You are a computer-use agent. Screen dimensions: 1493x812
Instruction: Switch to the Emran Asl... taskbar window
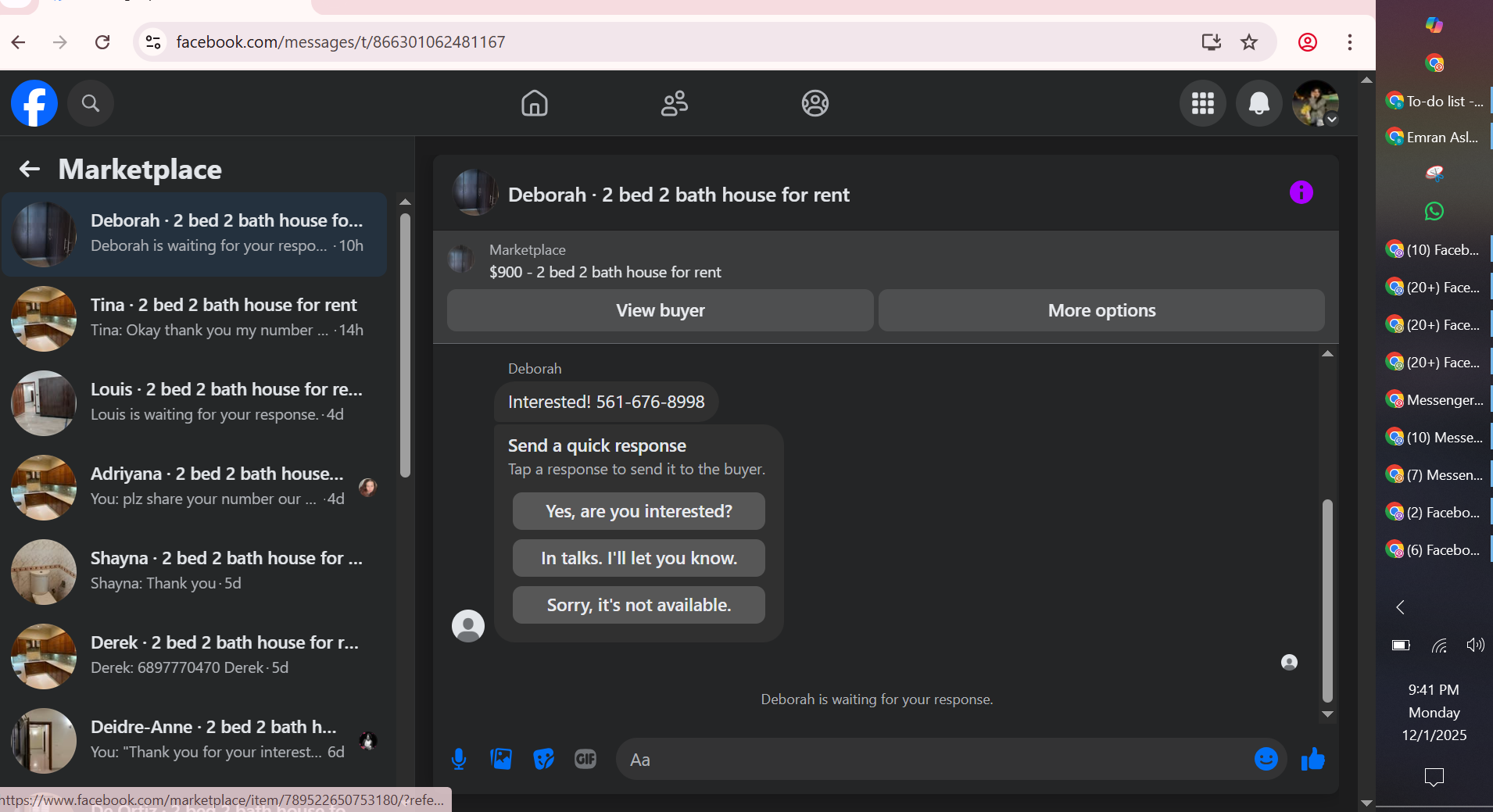(1436, 137)
